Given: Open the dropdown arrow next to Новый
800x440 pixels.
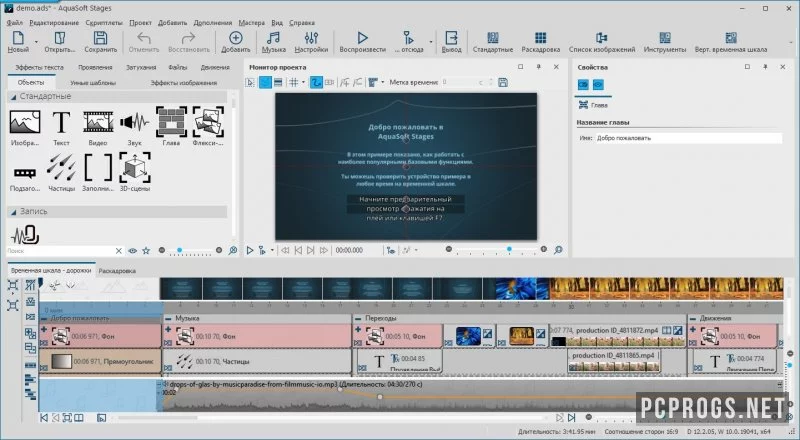Looking at the screenshot, I should coord(36,42).
